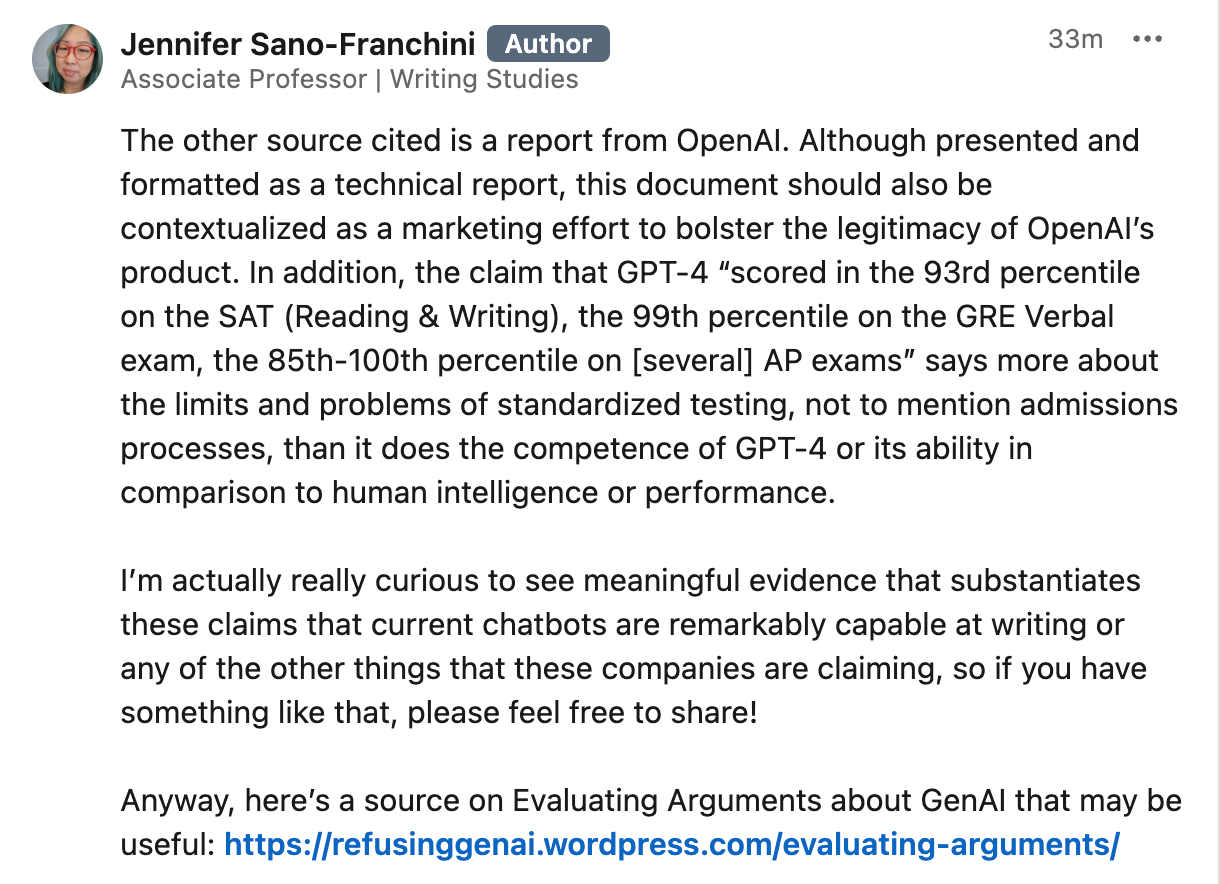Open the refusinggenai.wordpress.com evaluating-arguments link

[671, 845]
